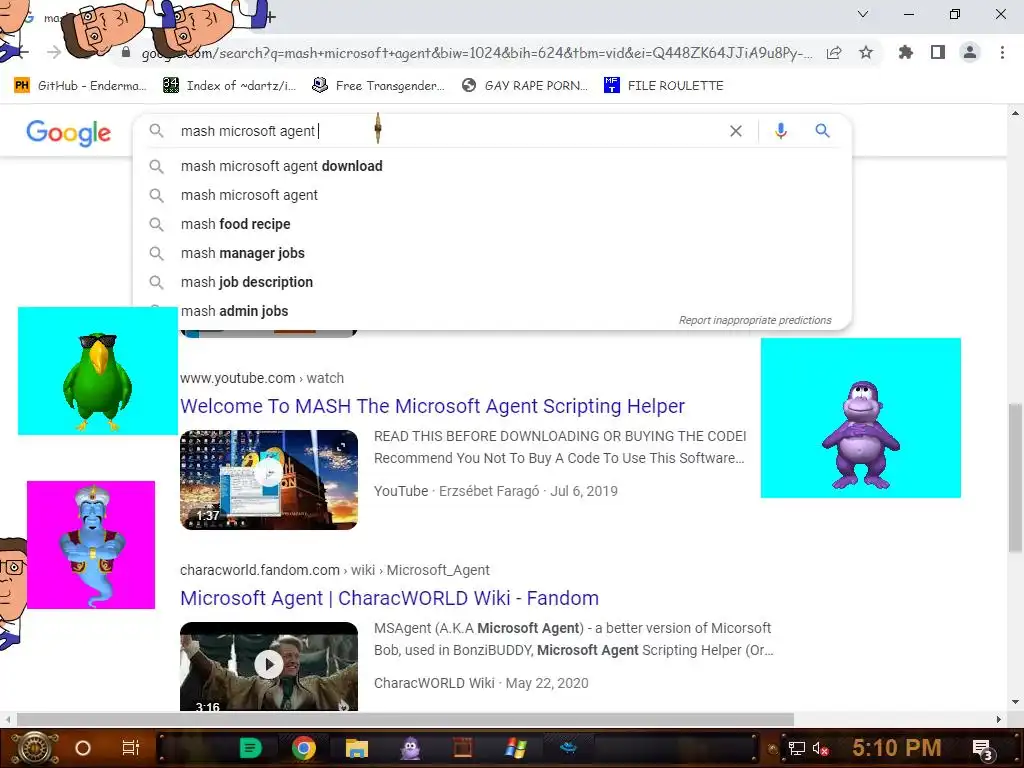Screen dimensions: 1024x768
Task: Unmute via the muted speaker tray icon
Action: tap(821, 748)
